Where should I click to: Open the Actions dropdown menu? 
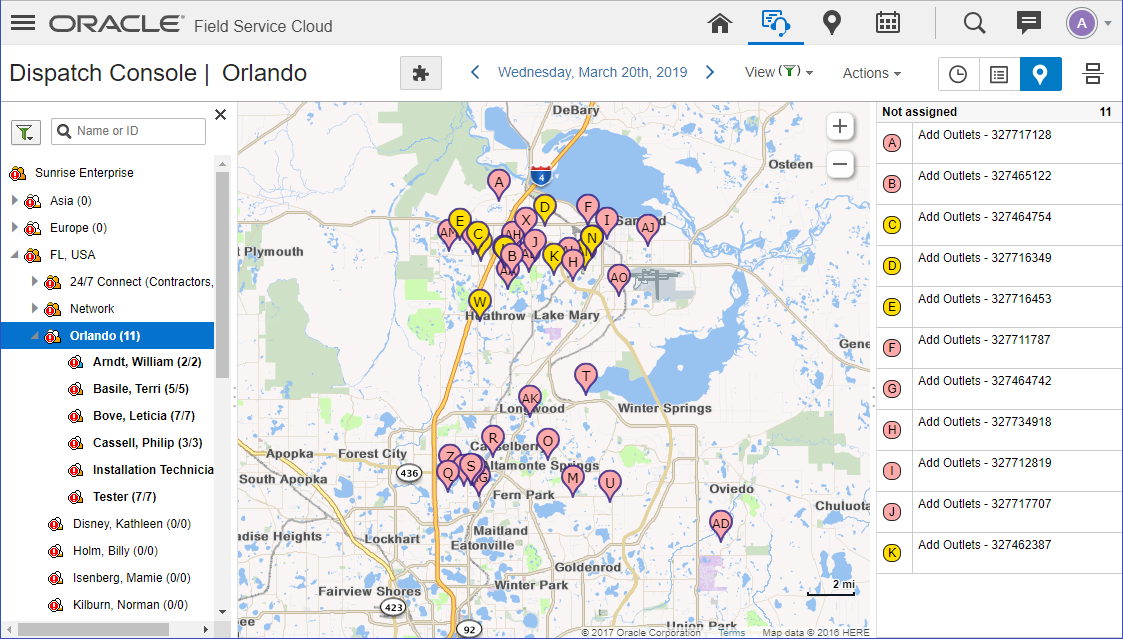click(x=872, y=73)
